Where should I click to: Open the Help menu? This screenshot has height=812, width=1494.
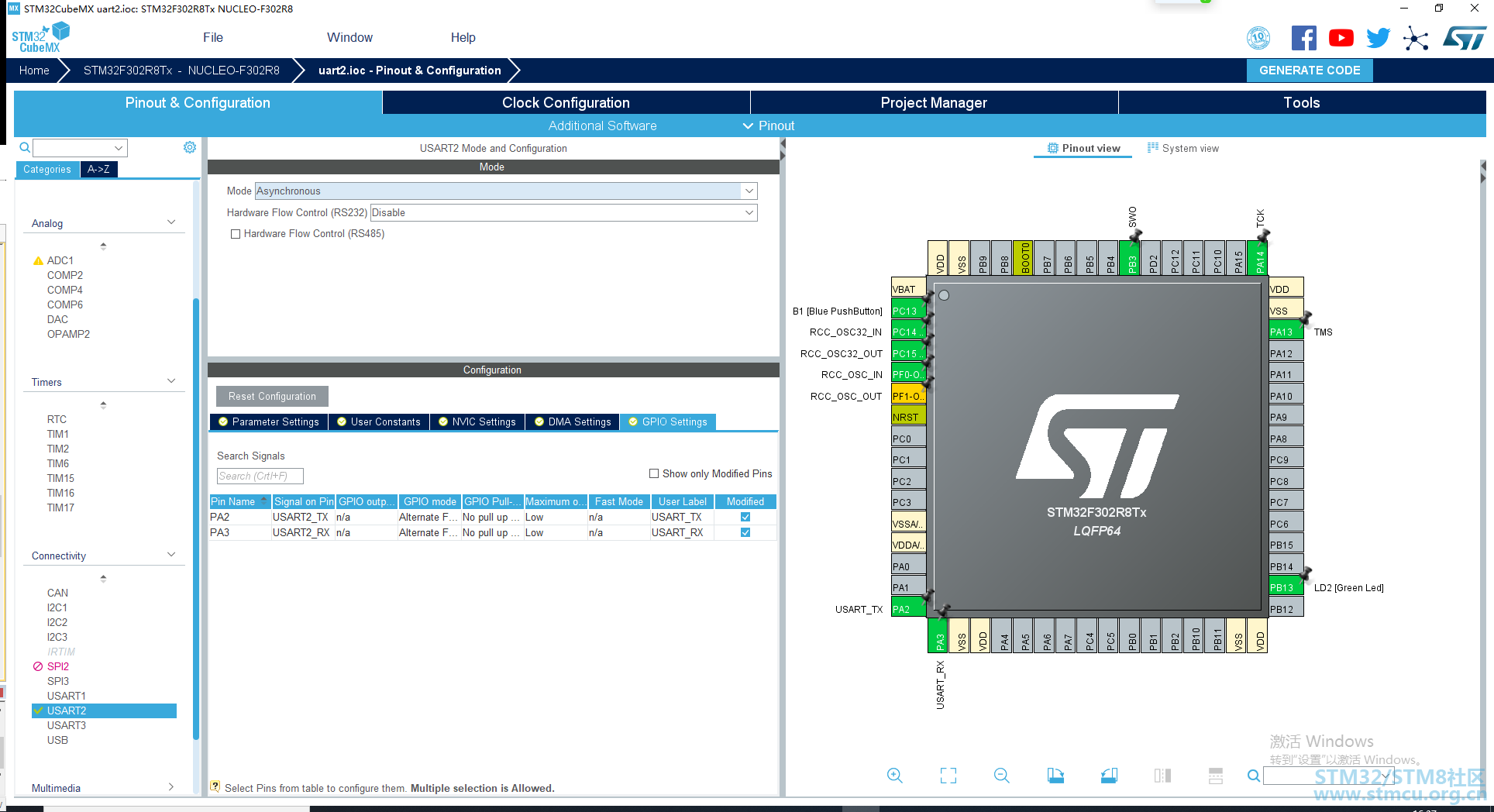point(463,37)
